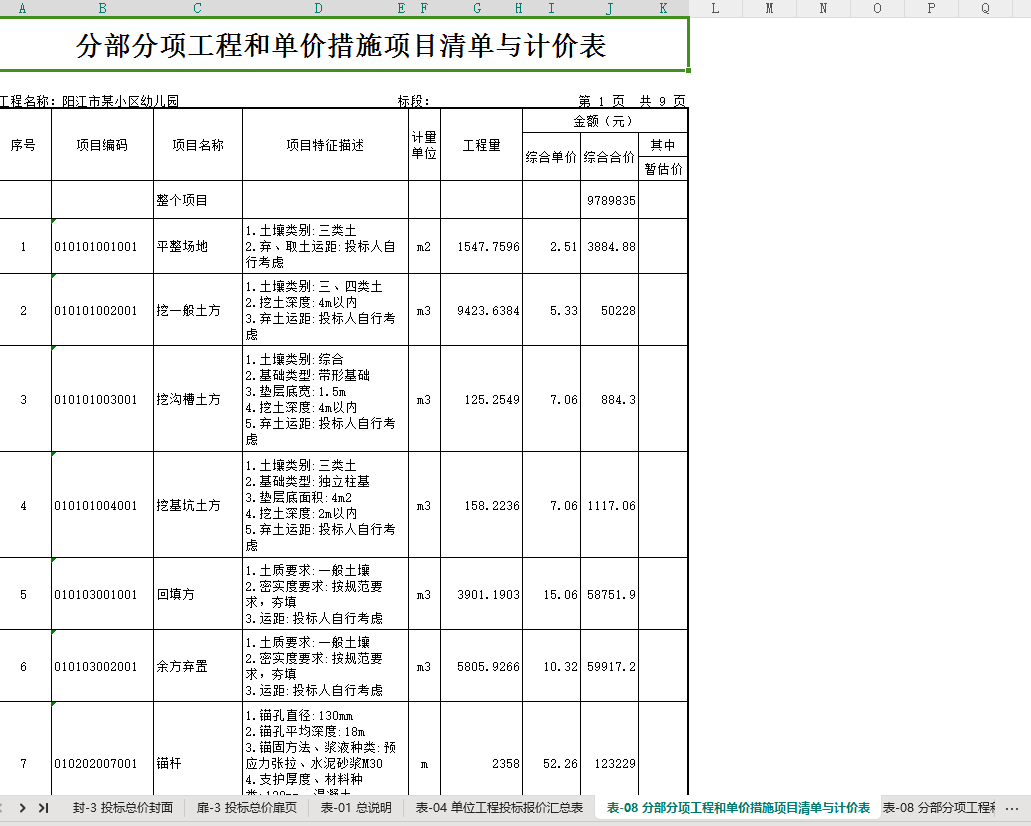Select the 项目特征描述 header cell
This screenshot has height=826, width=1031.
click(x=325, y=145)
